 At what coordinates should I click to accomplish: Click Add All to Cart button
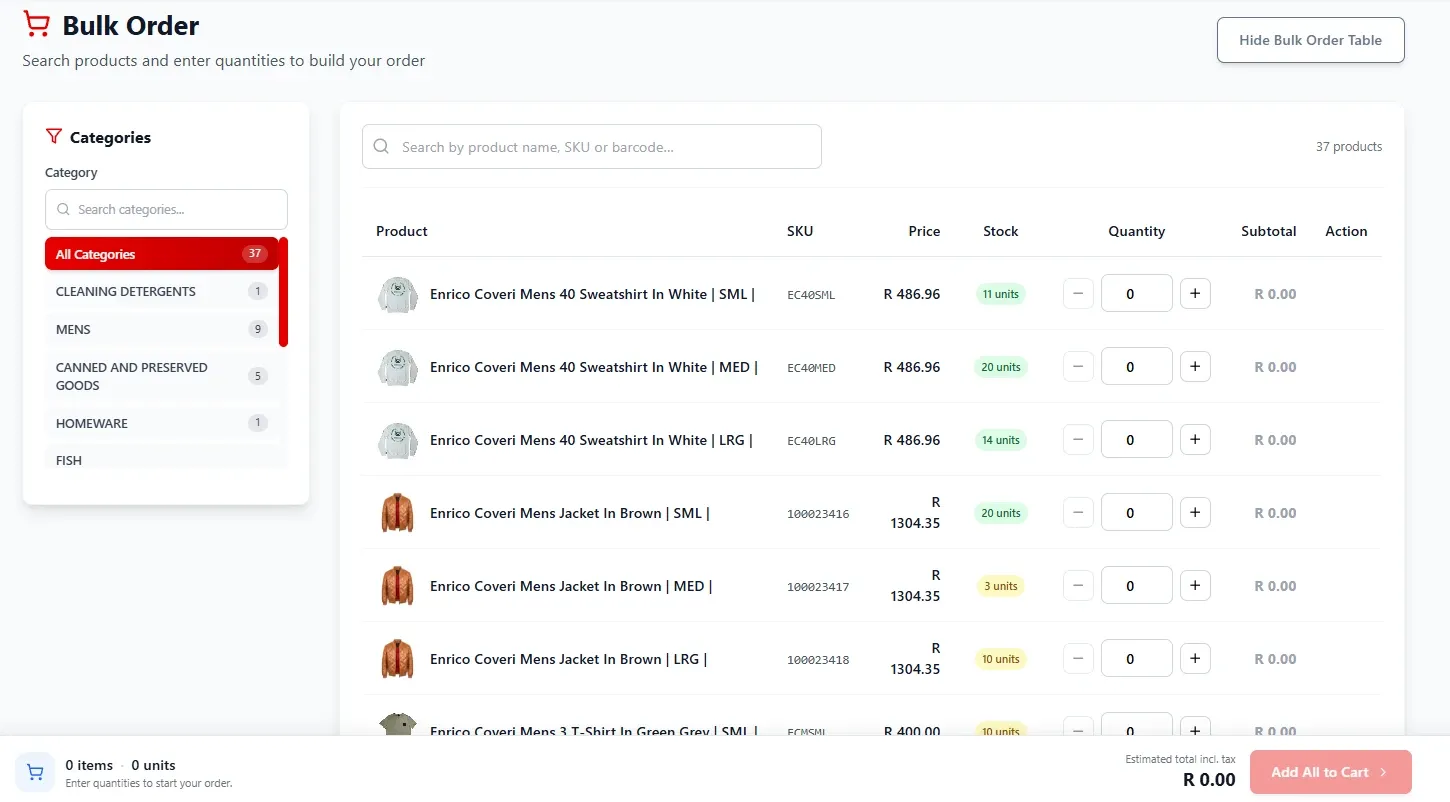point(1330,772)
